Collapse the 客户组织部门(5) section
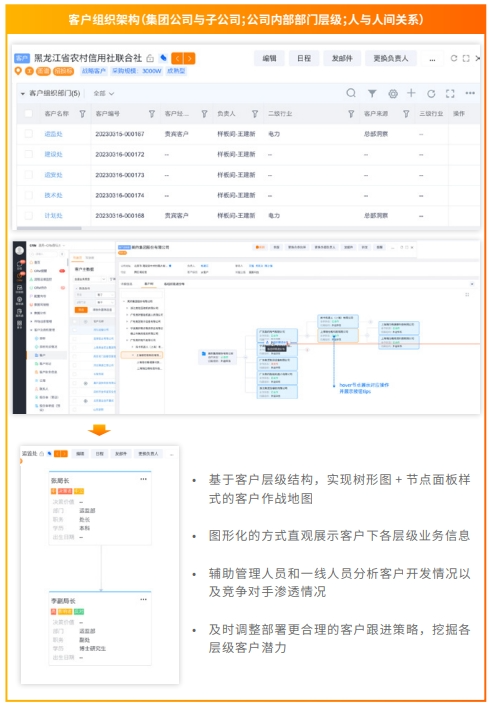 coord(23,94)
